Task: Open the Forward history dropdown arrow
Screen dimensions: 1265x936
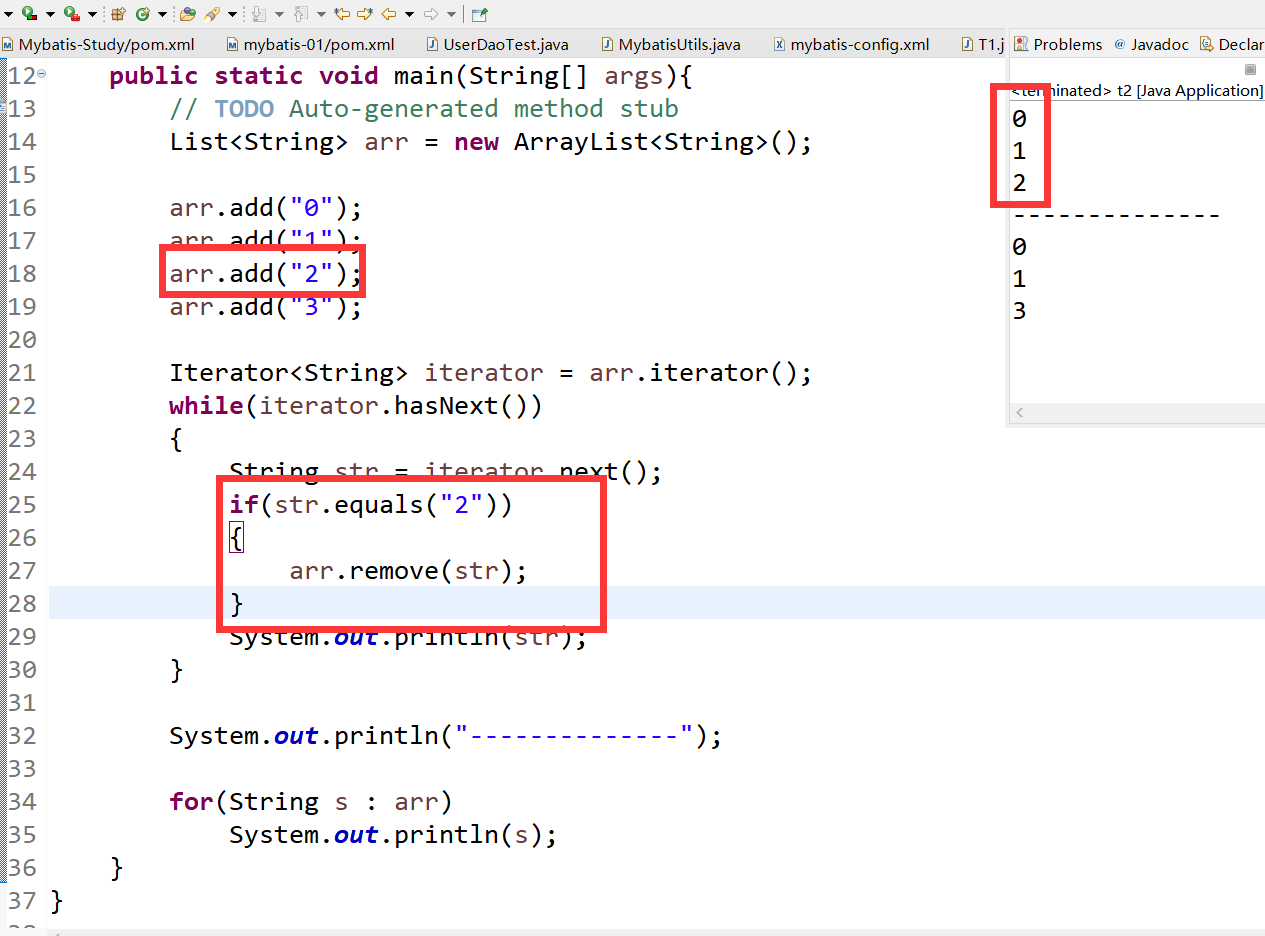Action: (x=451, y=14)
